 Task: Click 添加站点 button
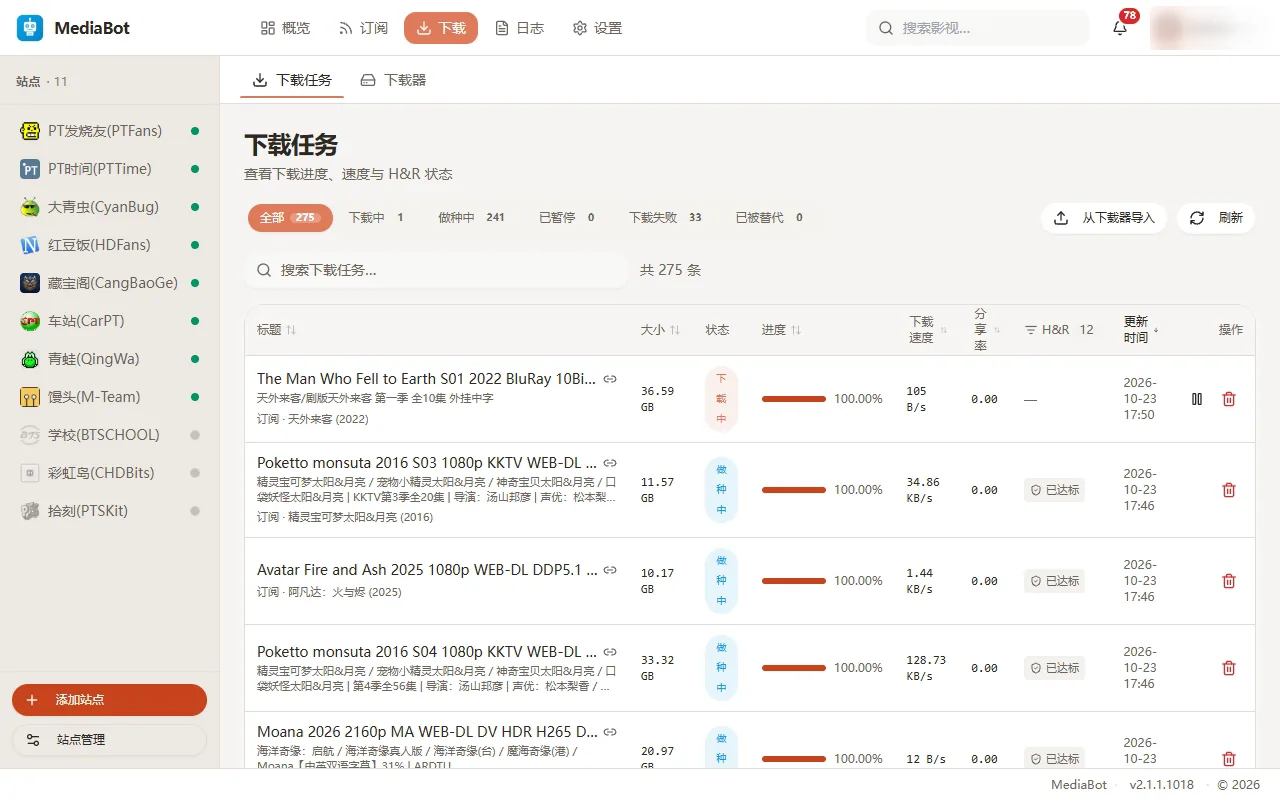[109, 700]
